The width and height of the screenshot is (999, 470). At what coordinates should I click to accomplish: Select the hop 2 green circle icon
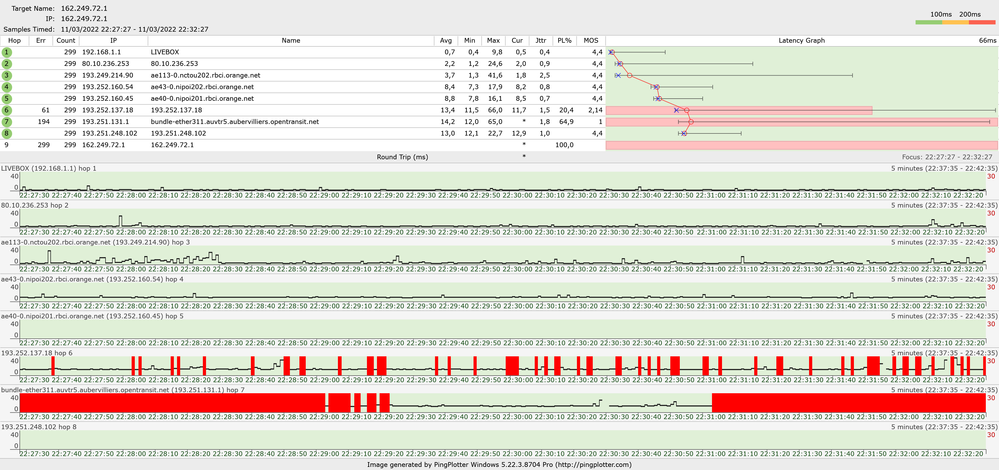tap(7, 63)
